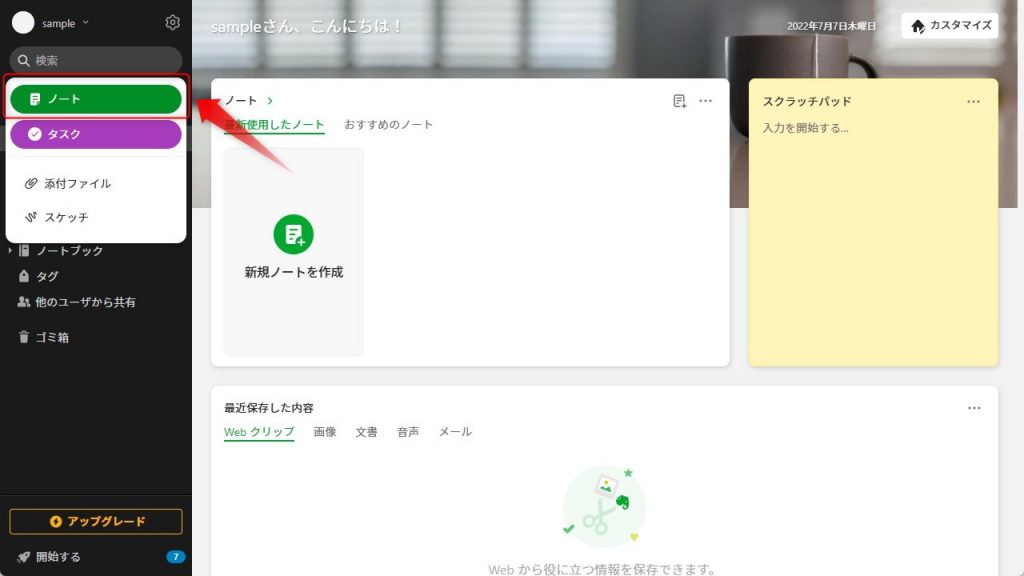This screenshot has height=576, width=1024.
Task: Create a new ノート from the green button
Action: point(95,99)
